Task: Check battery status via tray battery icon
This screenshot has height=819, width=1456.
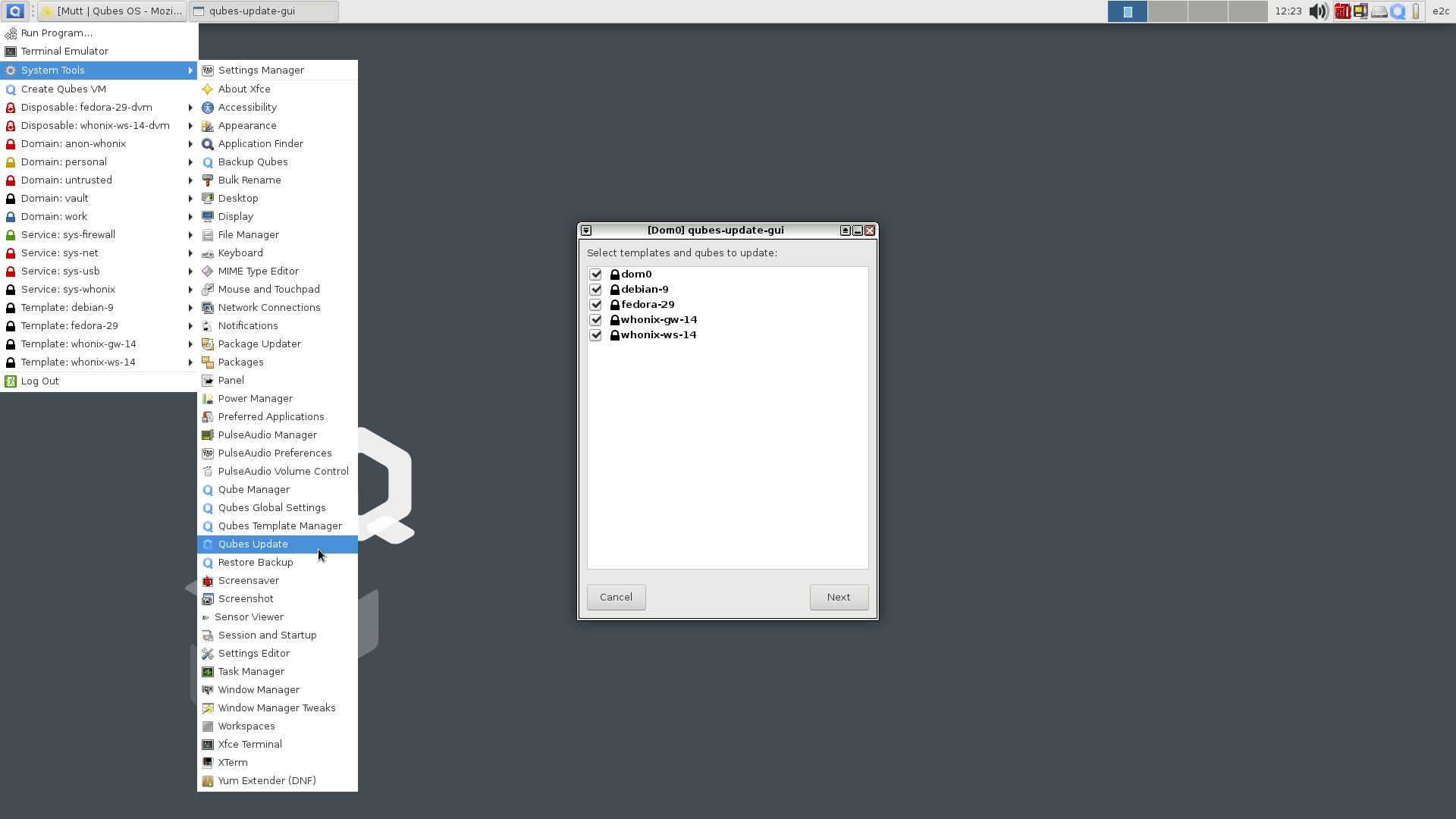Action: 1416,11
